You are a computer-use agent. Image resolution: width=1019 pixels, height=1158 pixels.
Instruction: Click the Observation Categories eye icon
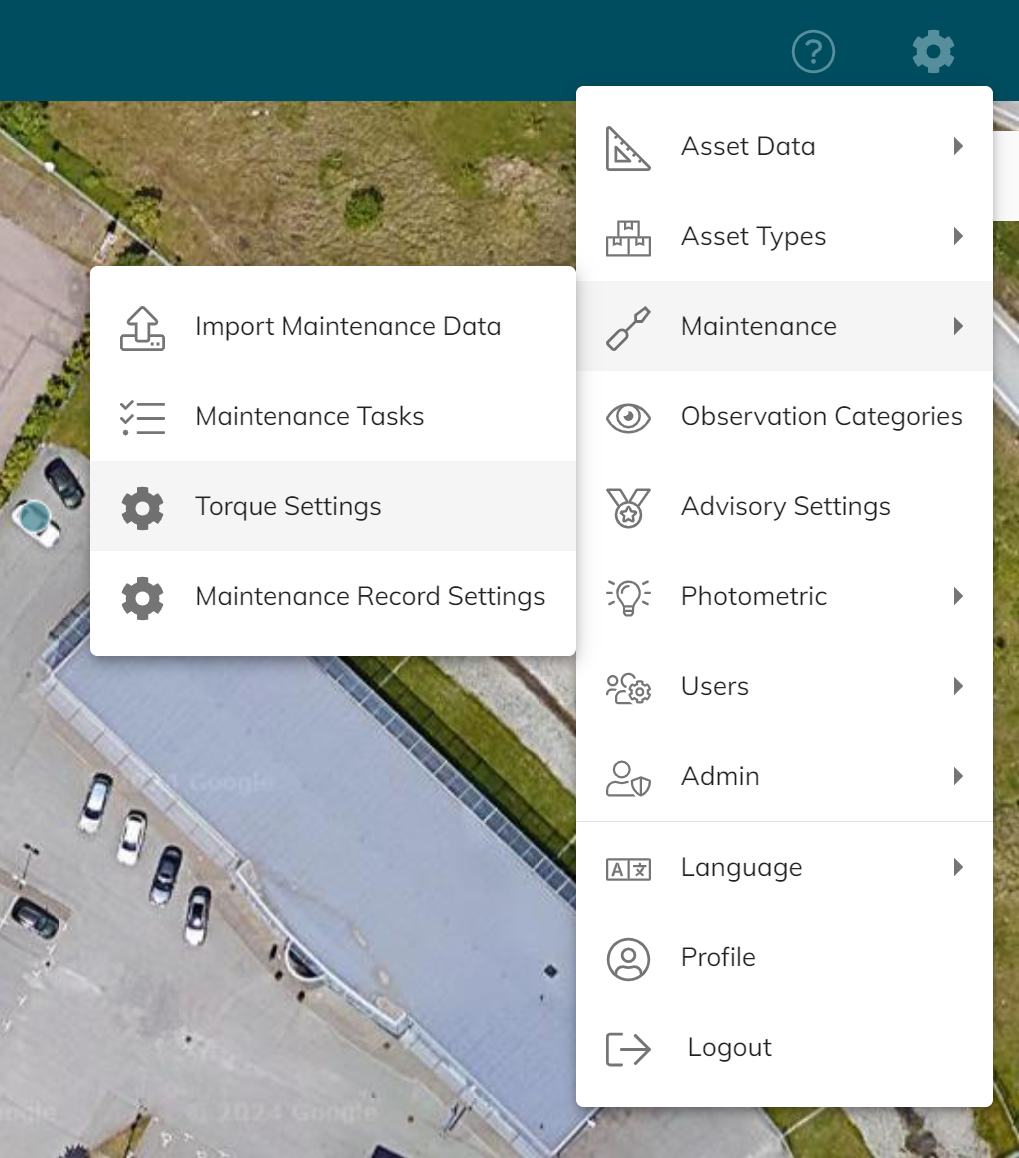pos(628,417)
